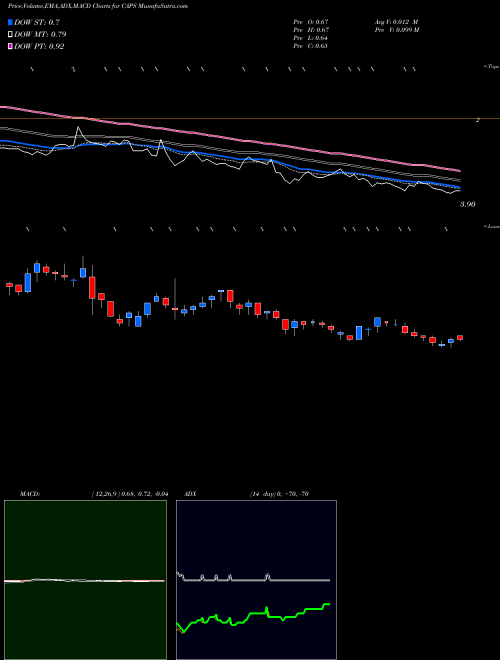Click the '<Tops' axis label
This screenshot has width=500, height=660.
[491, 67]
